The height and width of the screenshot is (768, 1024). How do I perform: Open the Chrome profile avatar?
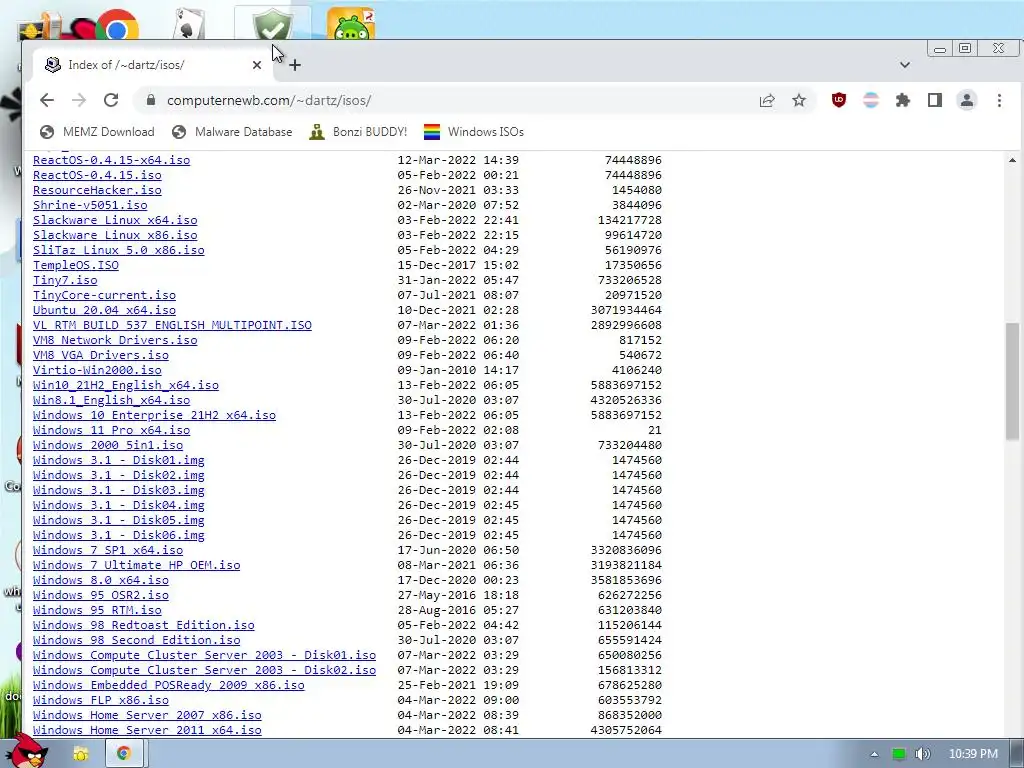pos(967,100)
